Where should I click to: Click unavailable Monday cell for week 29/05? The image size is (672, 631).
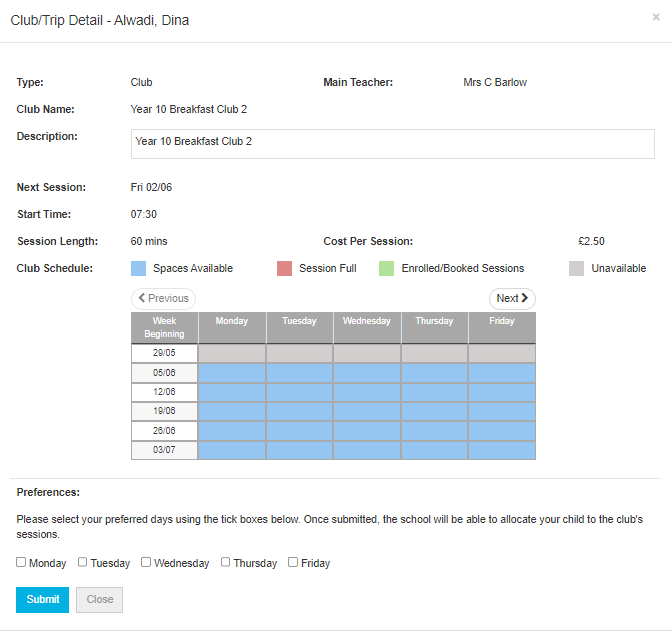(x=232, y=354)
